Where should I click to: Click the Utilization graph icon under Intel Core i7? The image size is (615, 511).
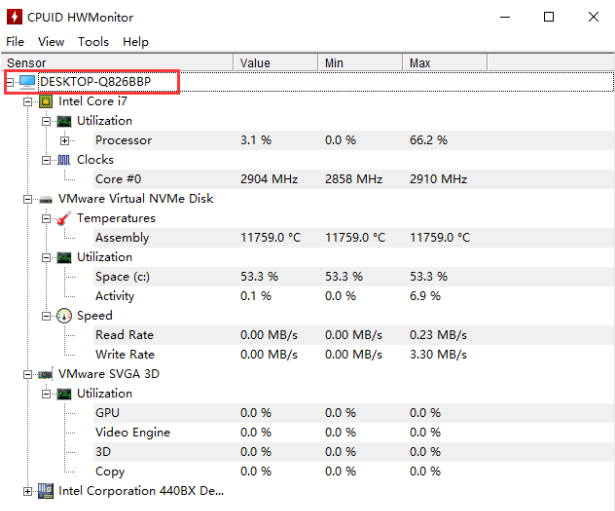[x=64, y=121]
